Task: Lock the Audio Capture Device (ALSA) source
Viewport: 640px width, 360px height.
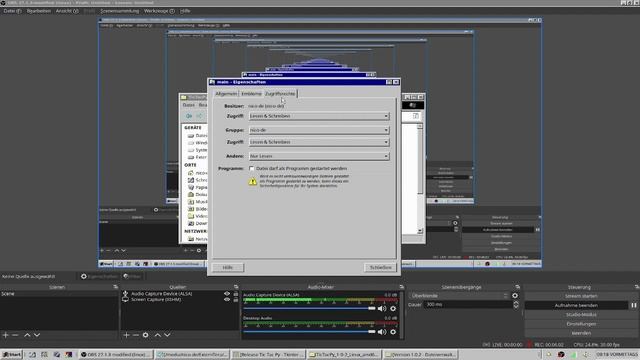Action: pos(236,293)
